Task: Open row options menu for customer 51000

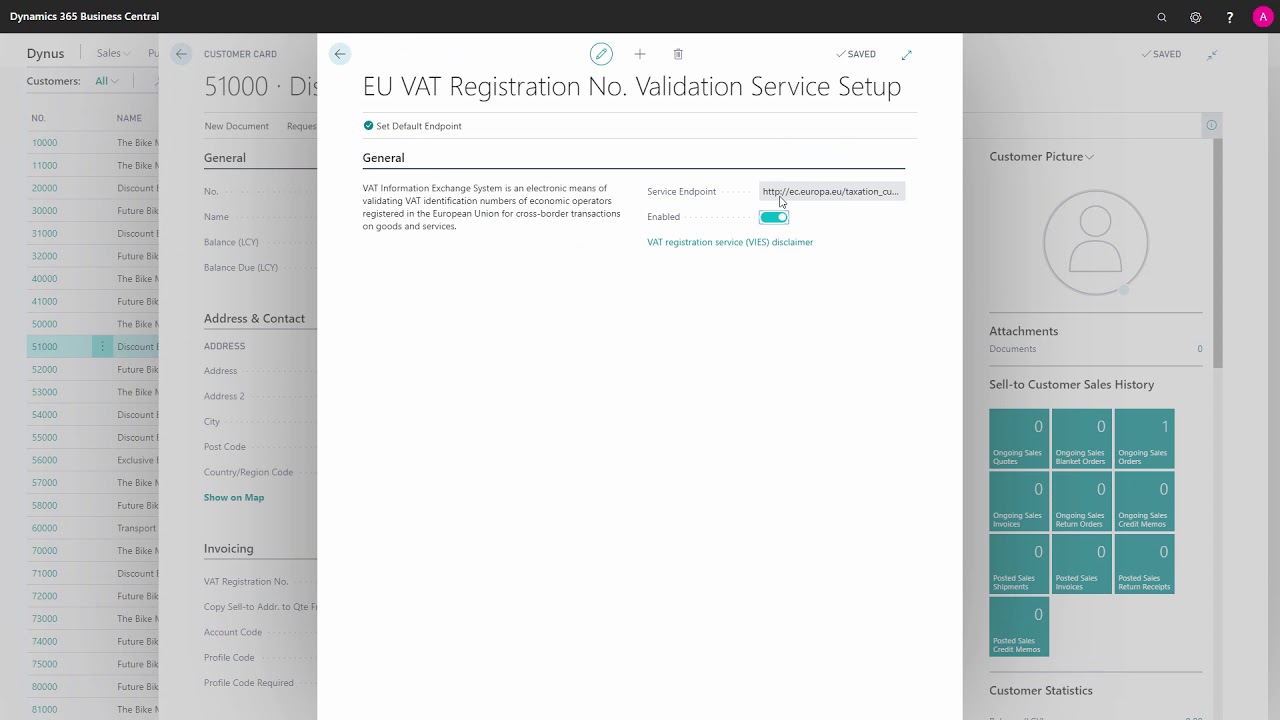Action: pos(102,347)
